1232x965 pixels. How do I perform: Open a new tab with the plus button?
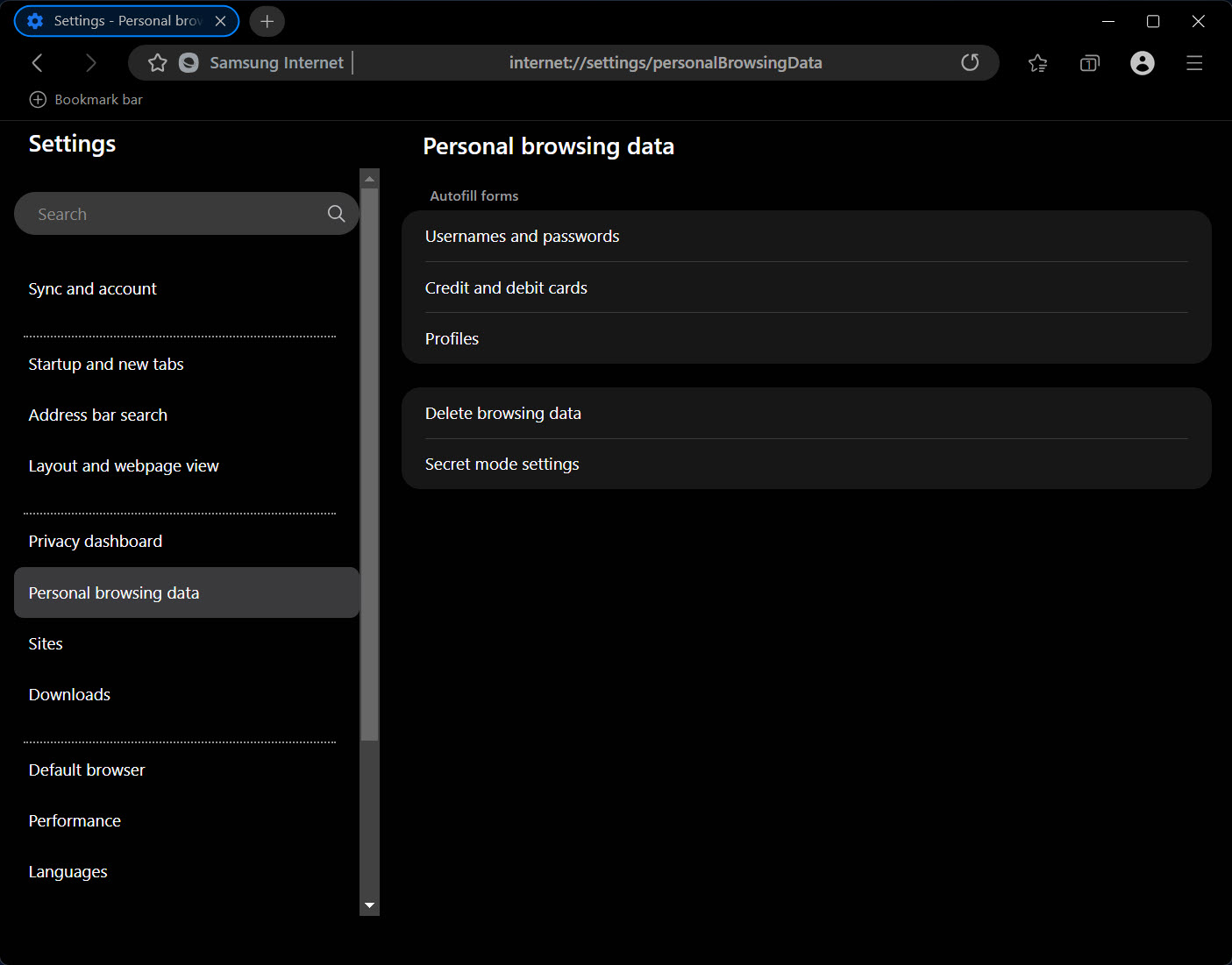(267, 21)
